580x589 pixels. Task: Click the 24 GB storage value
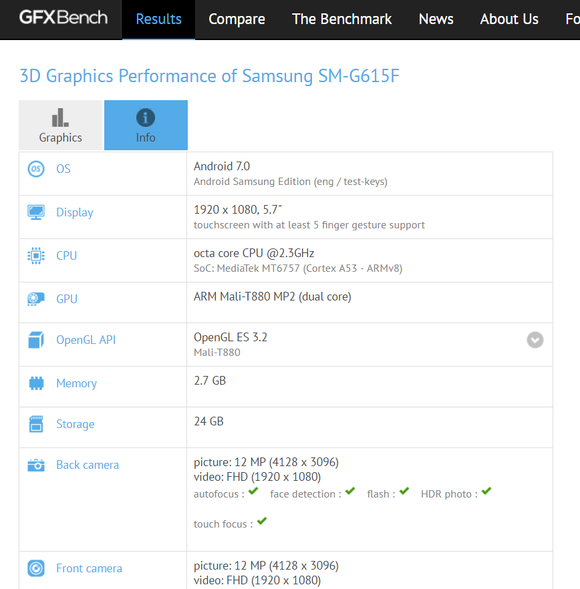point(208,421)
